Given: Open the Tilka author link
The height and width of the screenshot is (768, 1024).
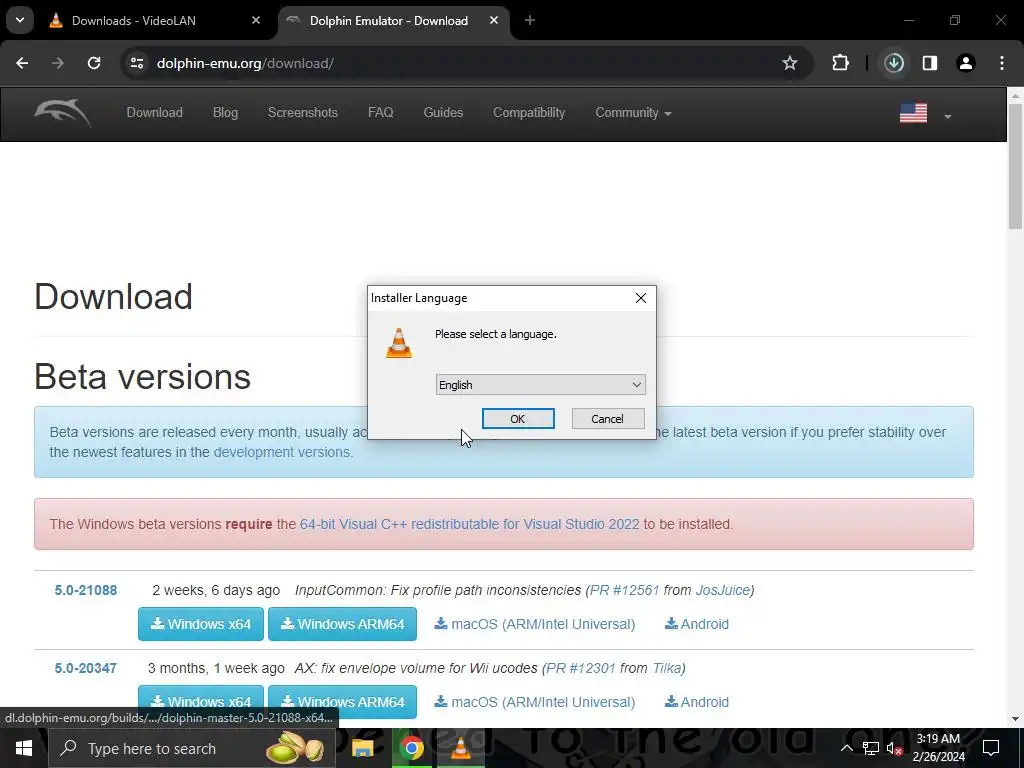Looking at the screenshot, I should click(667, 668).
